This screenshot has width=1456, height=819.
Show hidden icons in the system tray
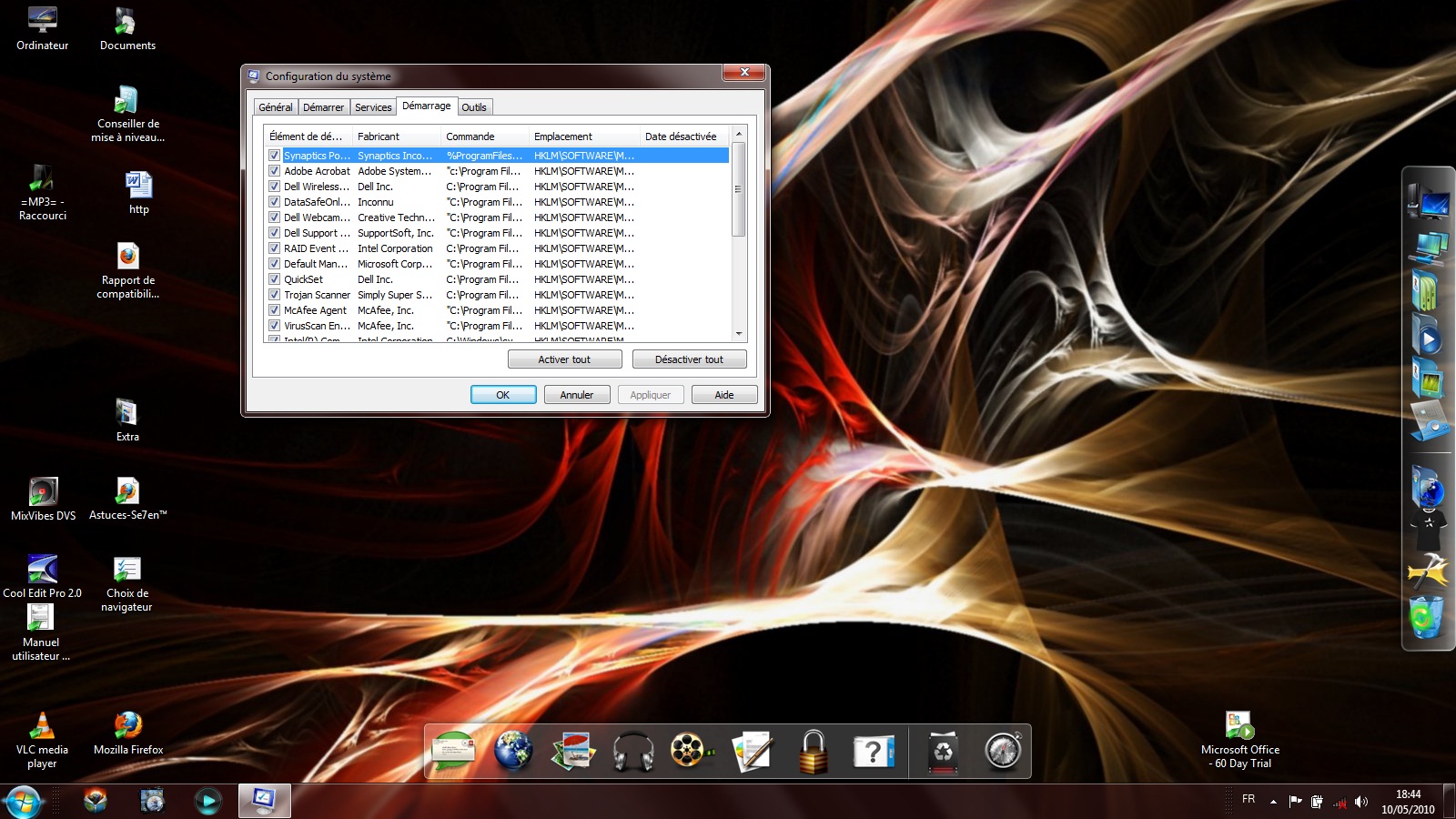coord(1273,802)
